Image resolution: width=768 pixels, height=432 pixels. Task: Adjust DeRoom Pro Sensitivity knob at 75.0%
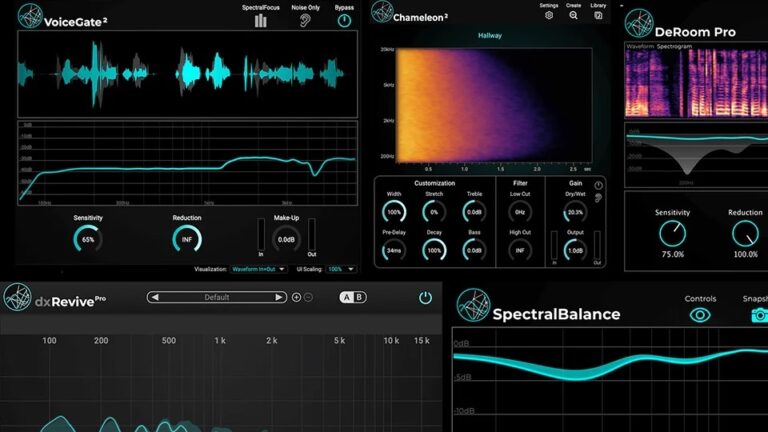672,234
